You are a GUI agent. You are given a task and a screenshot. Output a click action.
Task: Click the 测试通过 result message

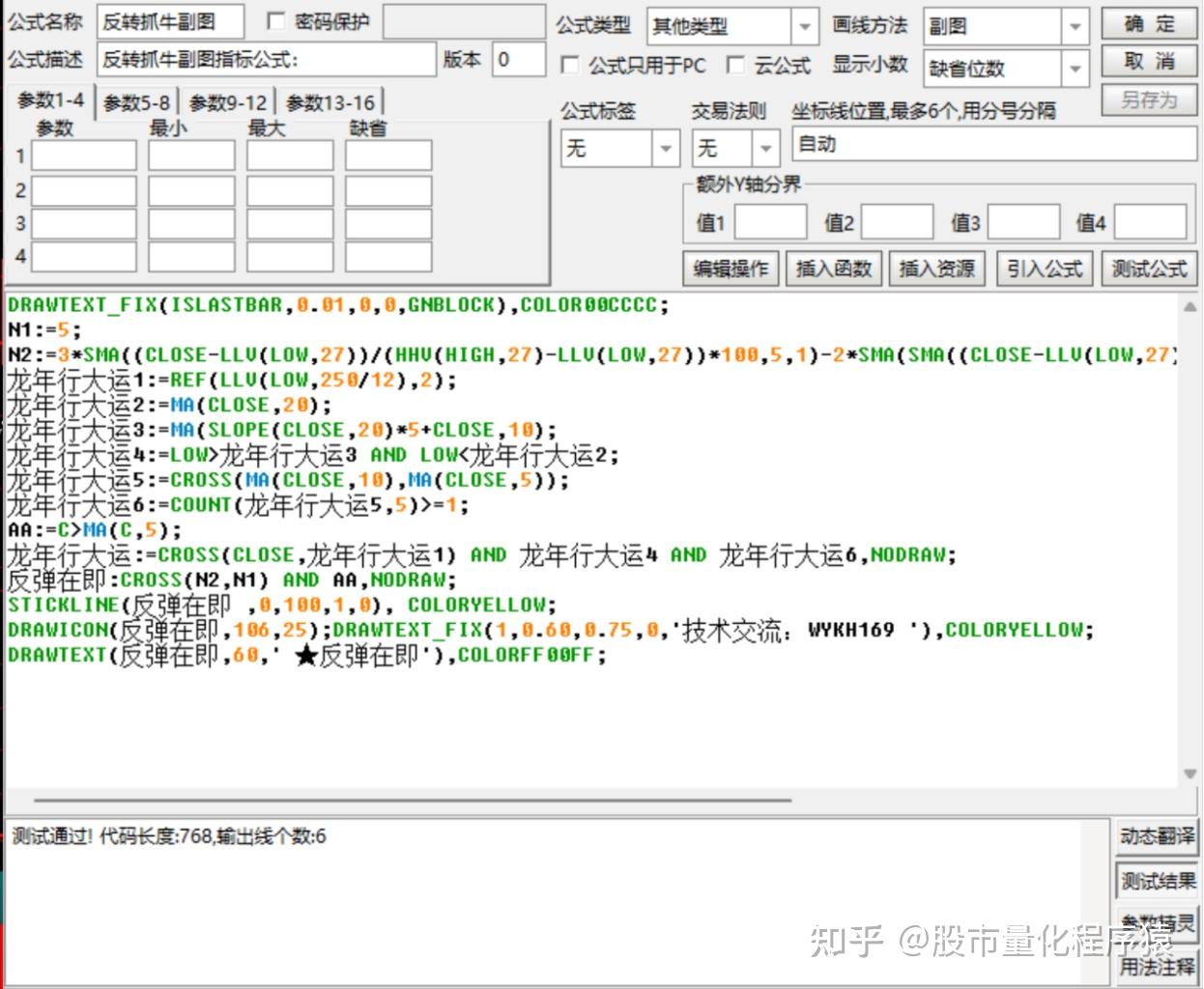pos(169,836)
